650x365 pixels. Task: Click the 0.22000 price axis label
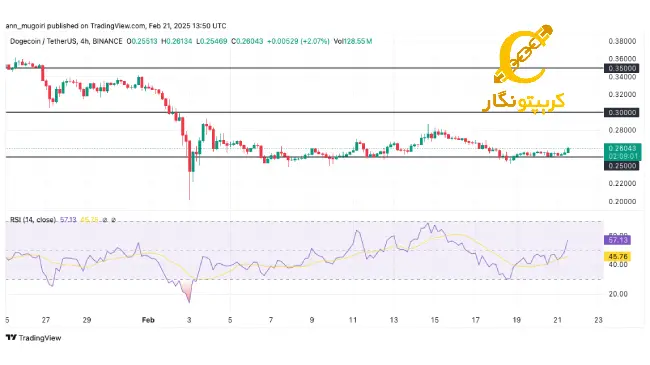click(622, 184)
